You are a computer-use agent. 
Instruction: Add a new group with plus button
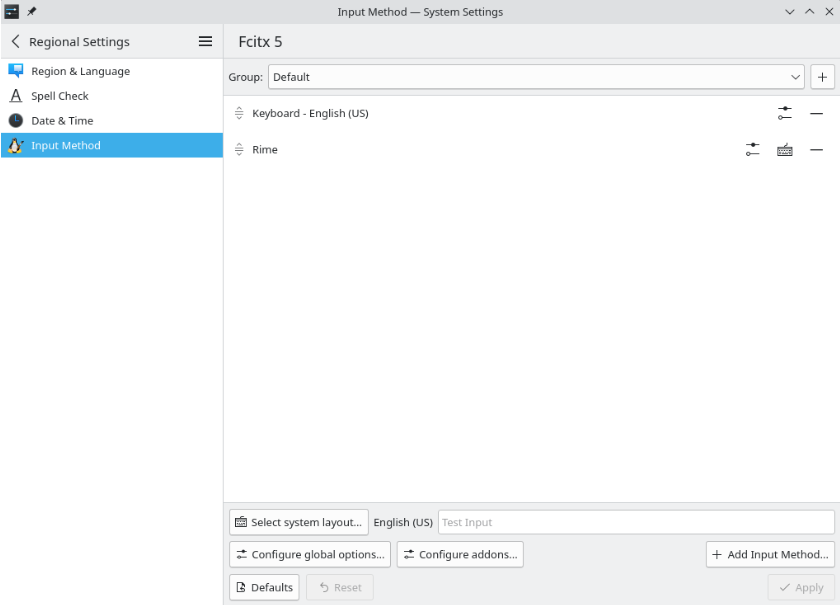[x=822, y=77]
